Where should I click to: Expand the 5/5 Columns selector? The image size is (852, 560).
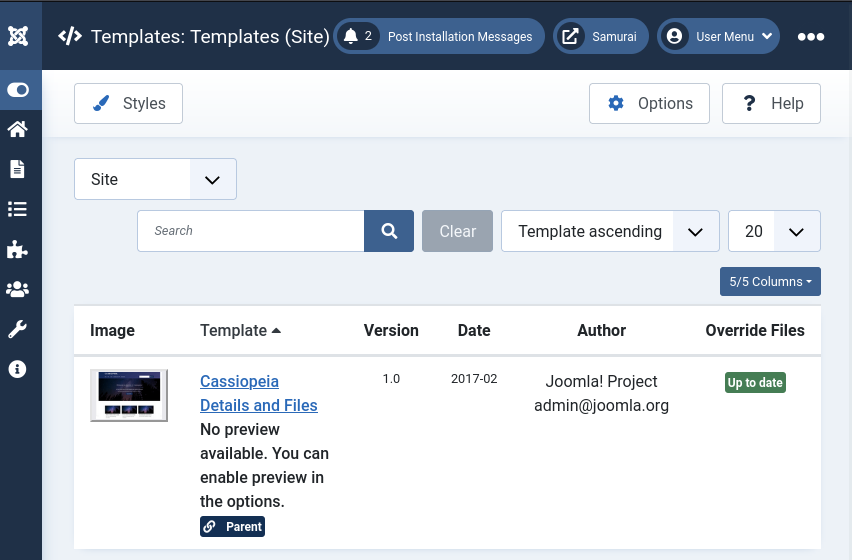coord(770,282)
